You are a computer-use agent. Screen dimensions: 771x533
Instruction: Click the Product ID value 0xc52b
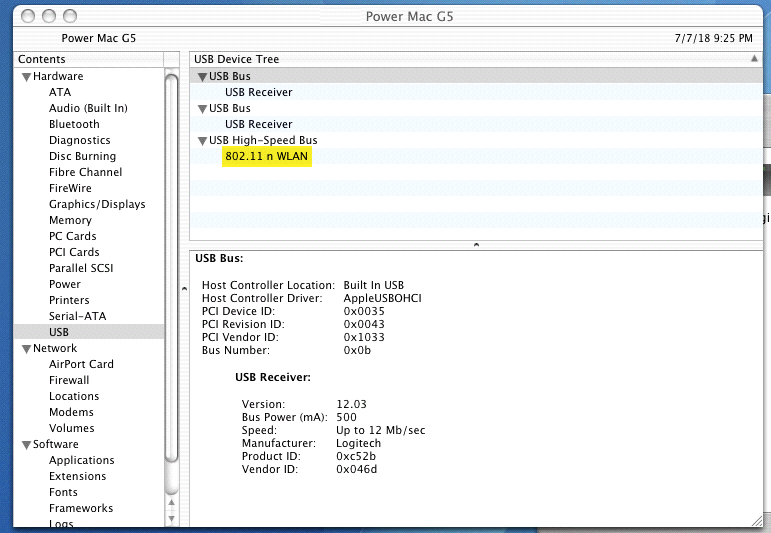[x=356, y=456]
